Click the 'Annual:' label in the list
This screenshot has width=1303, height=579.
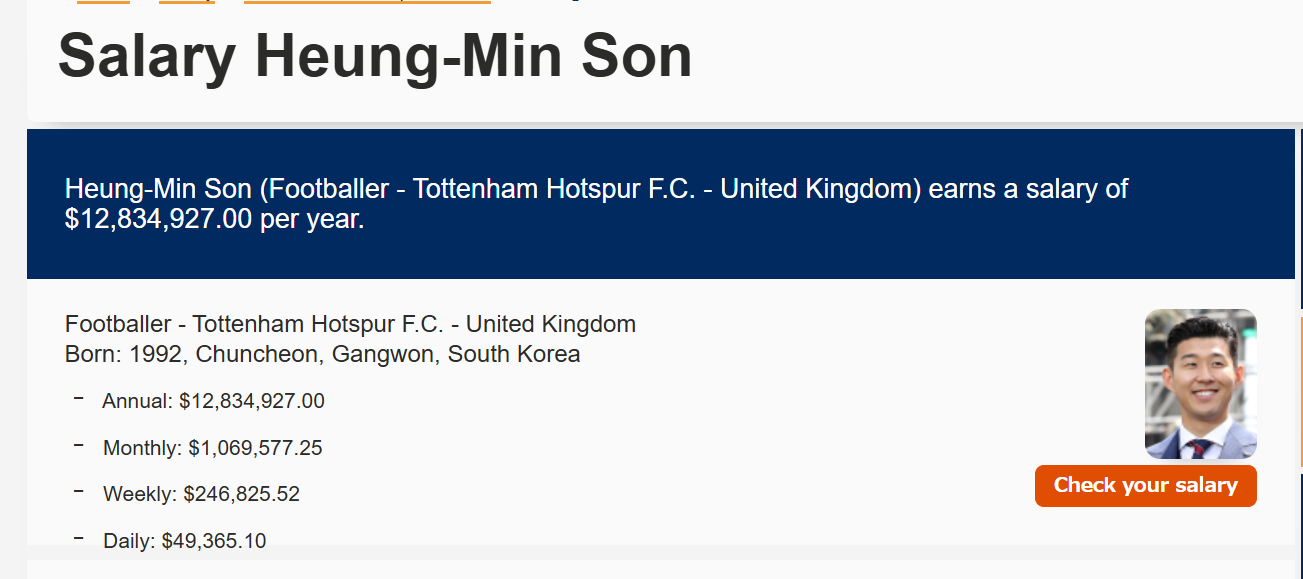(x=137, y=401)
